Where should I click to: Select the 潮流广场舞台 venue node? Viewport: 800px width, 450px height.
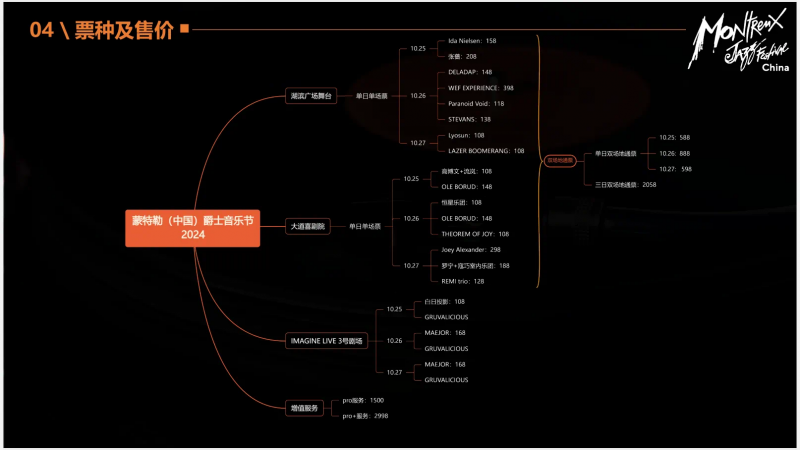point(311,96)
